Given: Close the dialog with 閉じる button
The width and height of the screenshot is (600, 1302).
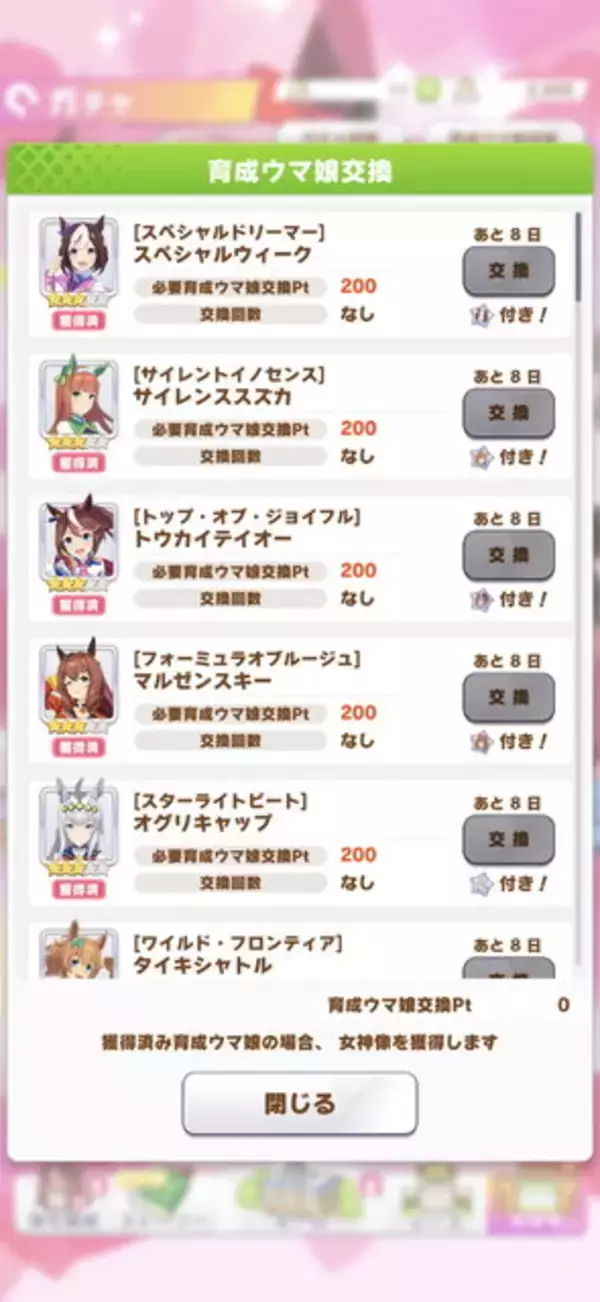Looking at the screenshot, I should coord(299,1103).
